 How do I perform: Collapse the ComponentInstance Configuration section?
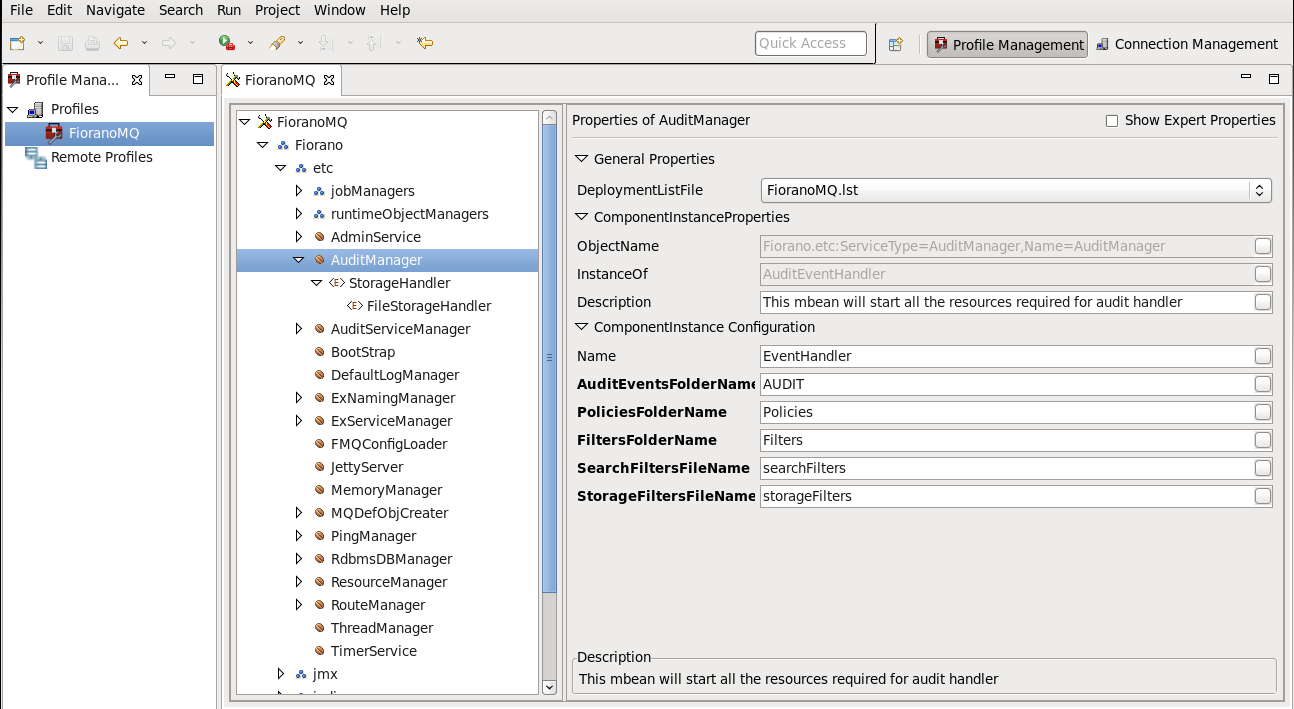click(582, 327)
